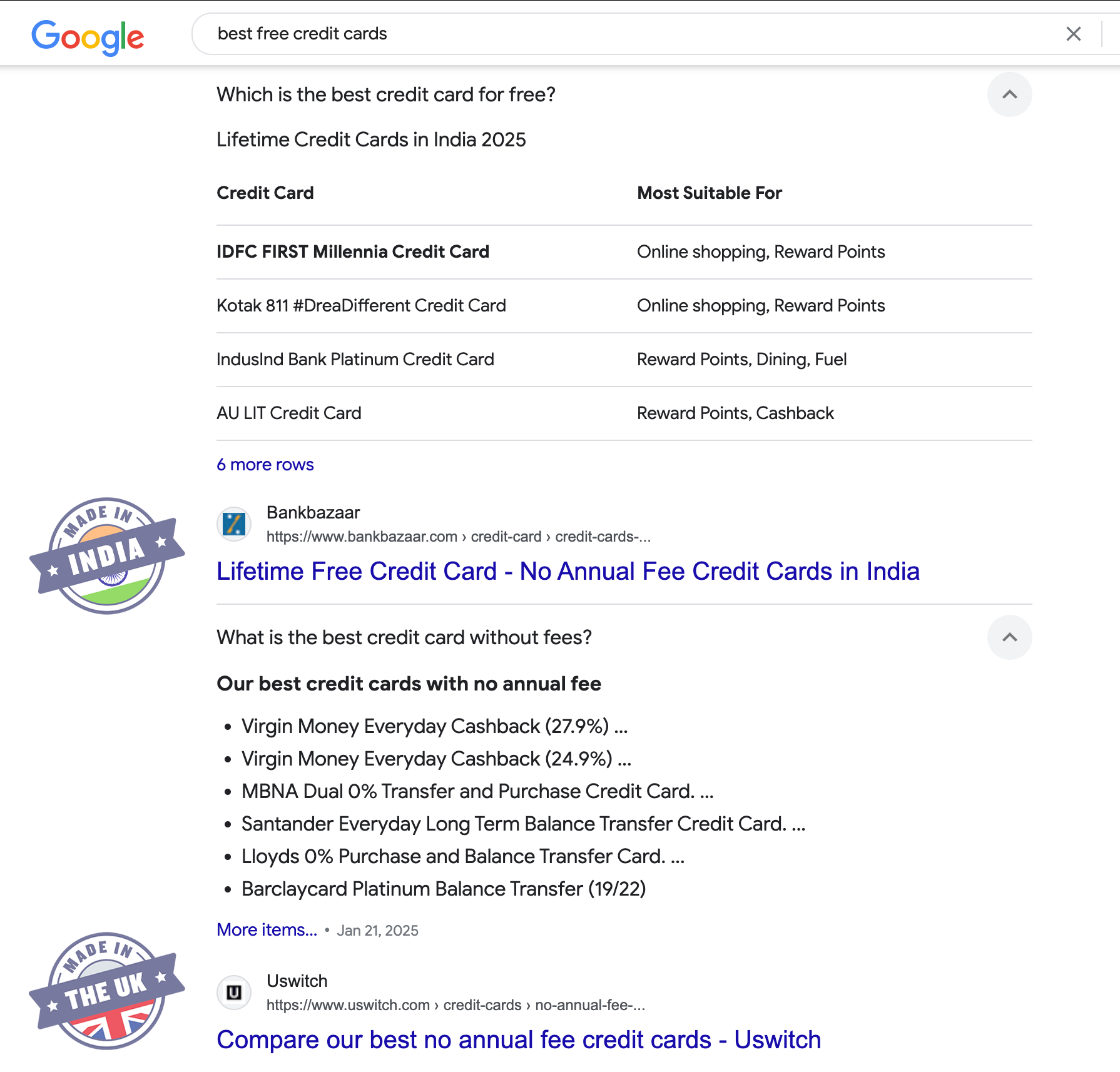Click the 'More items...' link

[267, 930]
